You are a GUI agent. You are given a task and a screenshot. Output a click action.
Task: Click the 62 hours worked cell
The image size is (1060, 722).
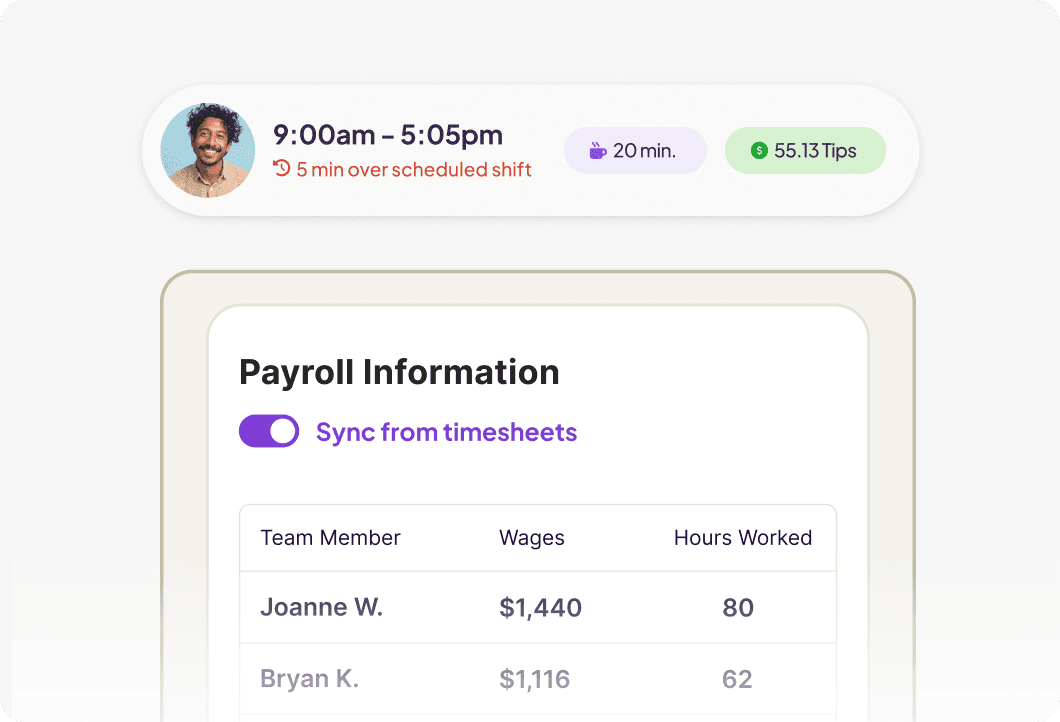pos(737,679)
